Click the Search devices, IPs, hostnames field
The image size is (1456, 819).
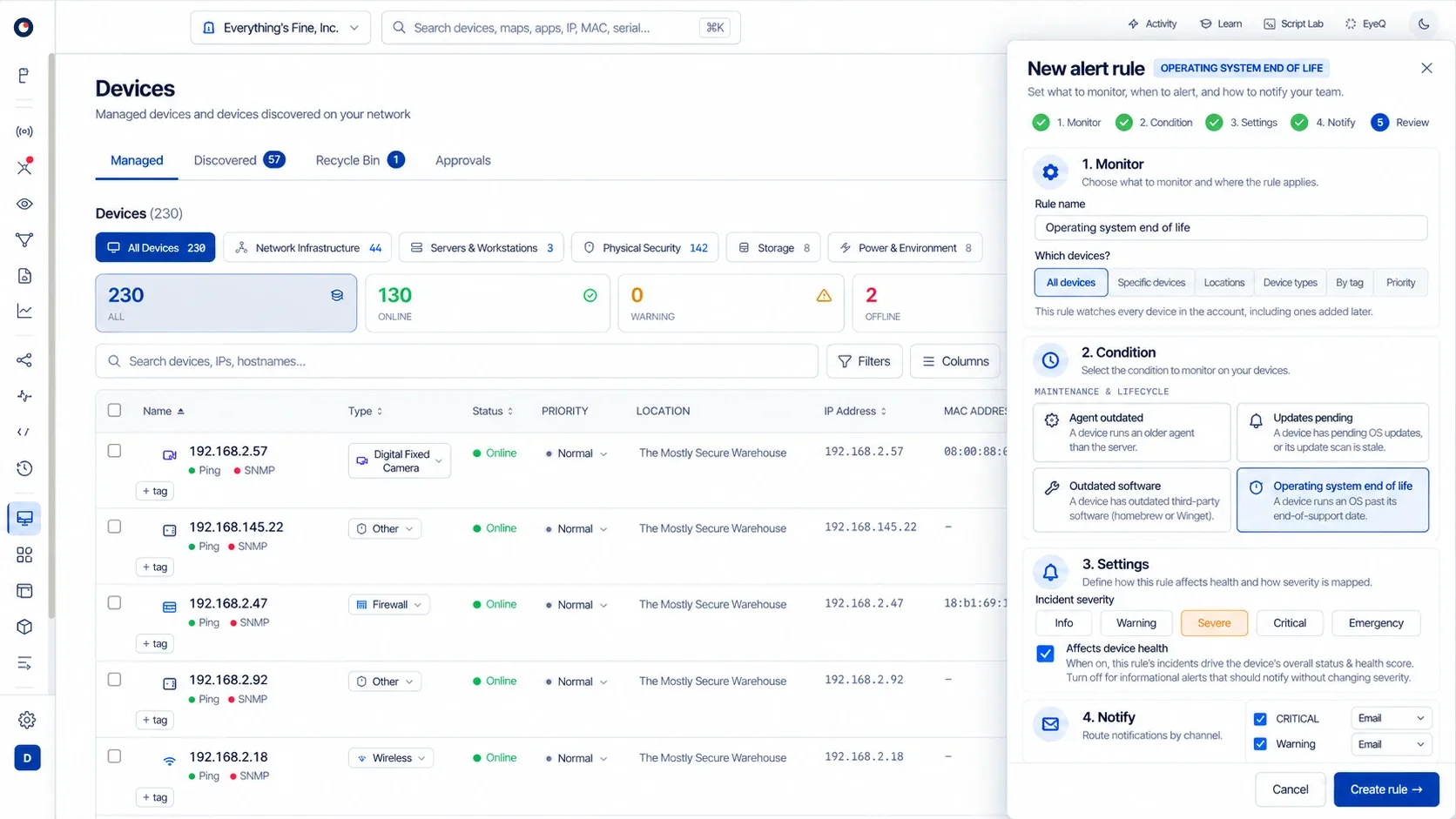point(456,361)
